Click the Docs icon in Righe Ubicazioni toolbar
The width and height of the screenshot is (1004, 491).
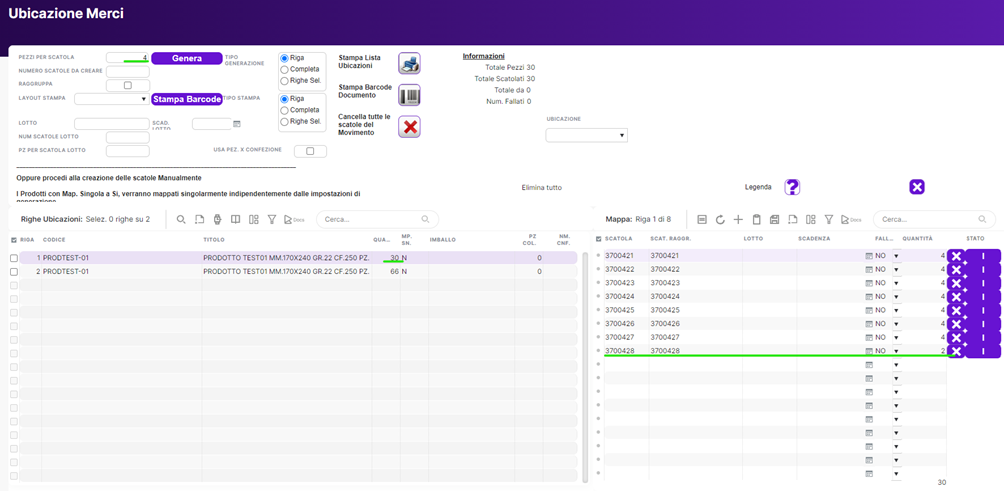click(x=293, y=220)
